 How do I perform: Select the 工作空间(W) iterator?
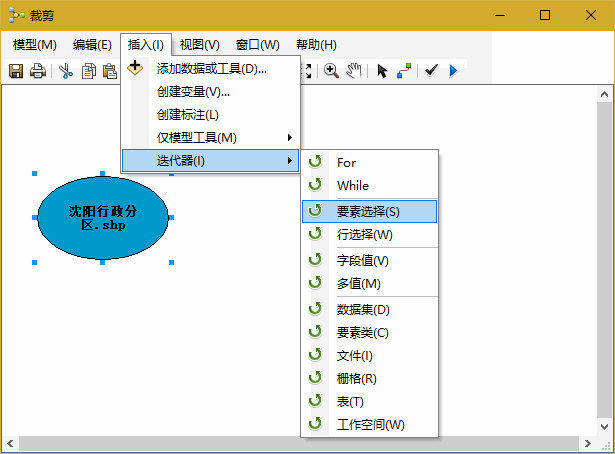coord(369,425)
